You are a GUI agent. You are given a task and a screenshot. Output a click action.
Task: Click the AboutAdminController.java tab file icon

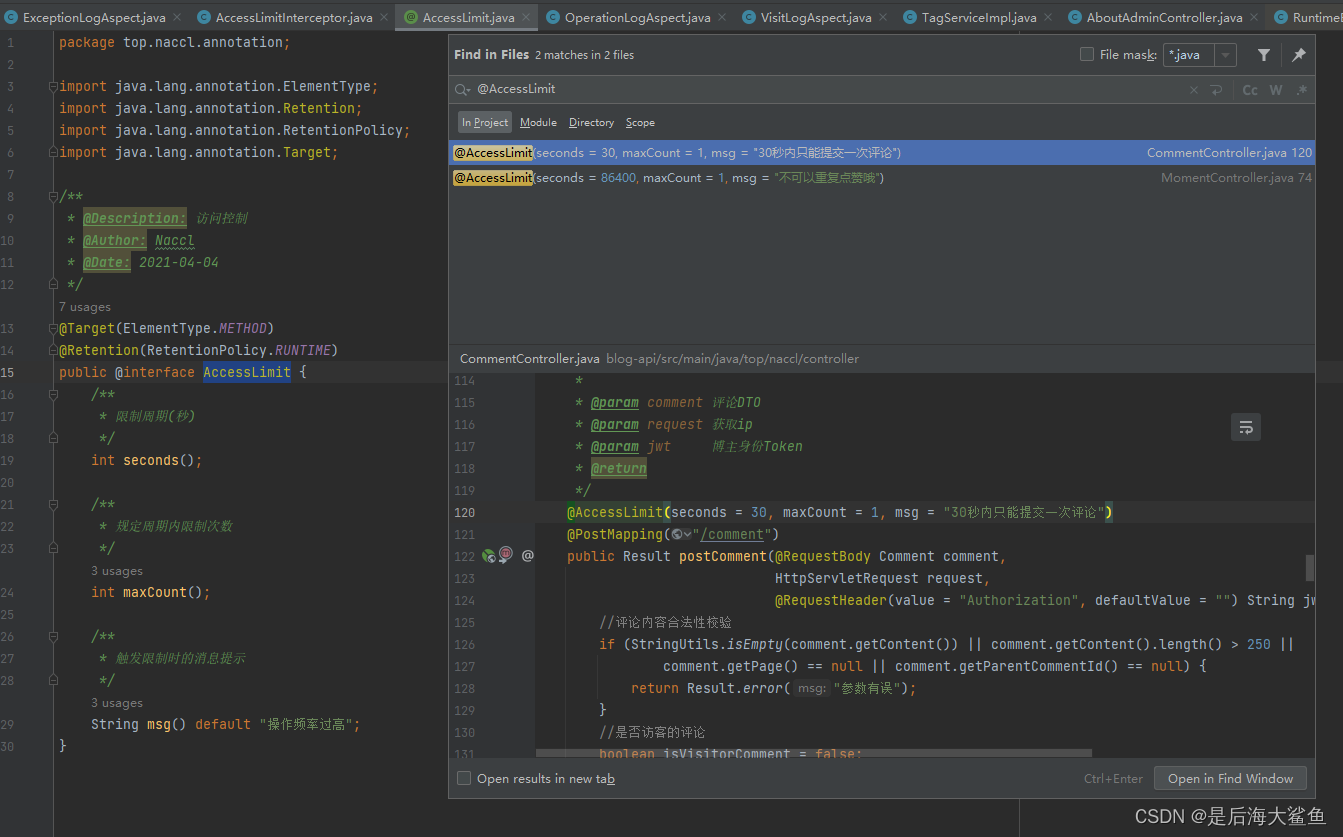(x=1075, y=18)
